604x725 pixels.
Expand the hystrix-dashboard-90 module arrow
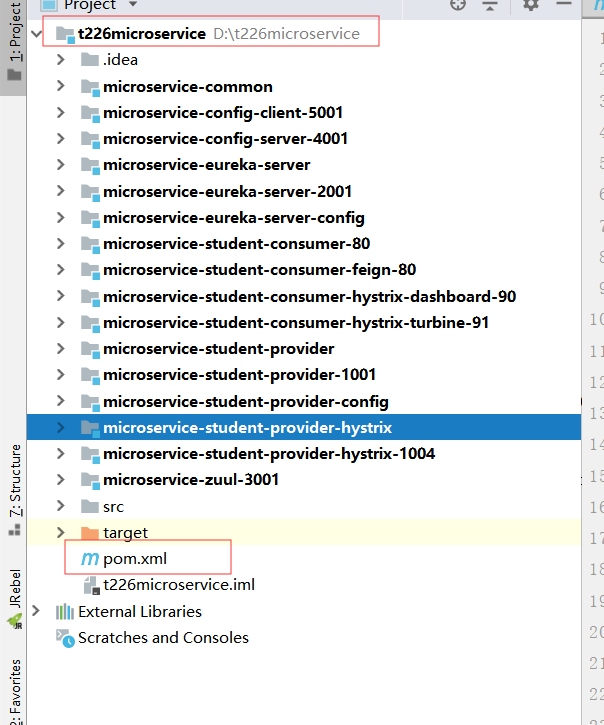(60, 296)
